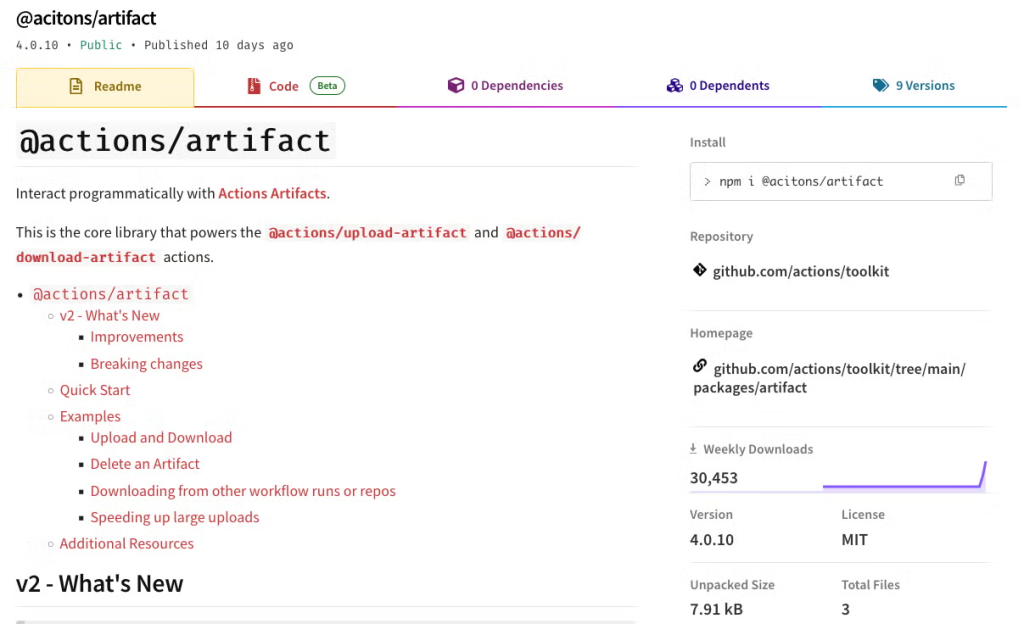Open the Speeding up large uploads link
This screenshot has width=1024, height=624.
coord(174,517)
